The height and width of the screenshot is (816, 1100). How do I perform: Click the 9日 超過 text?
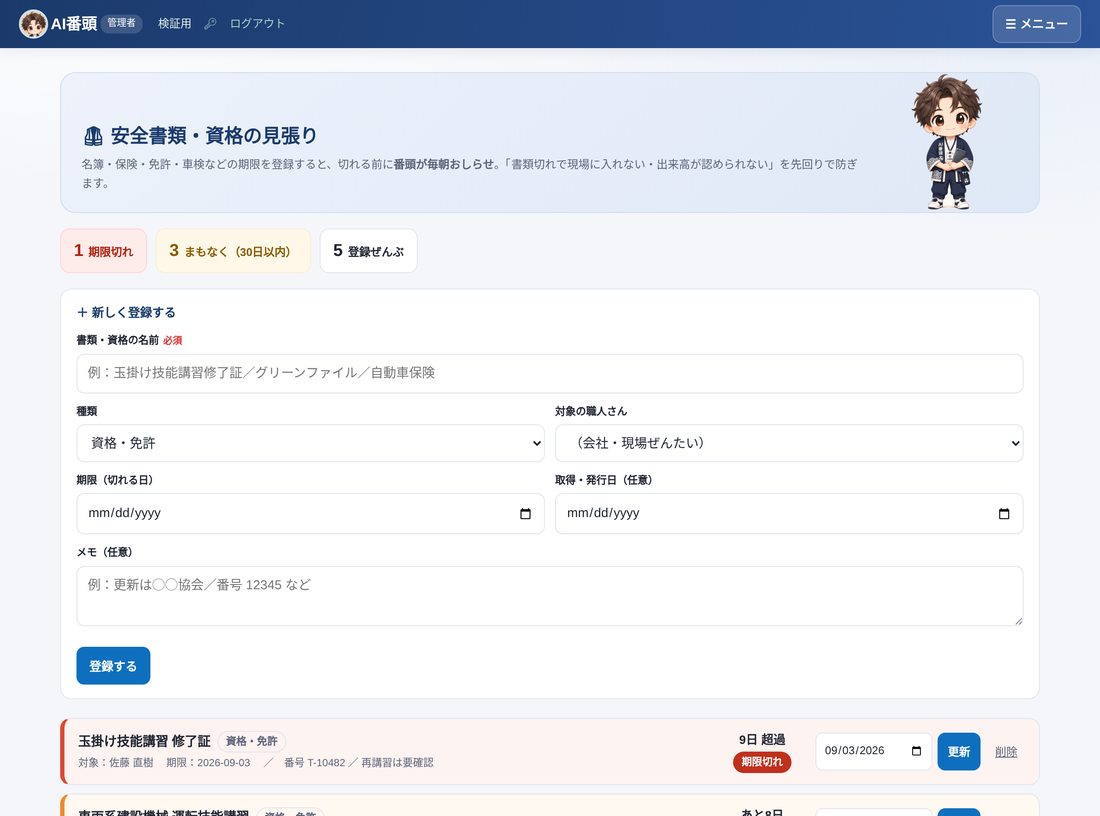point(762,740)
